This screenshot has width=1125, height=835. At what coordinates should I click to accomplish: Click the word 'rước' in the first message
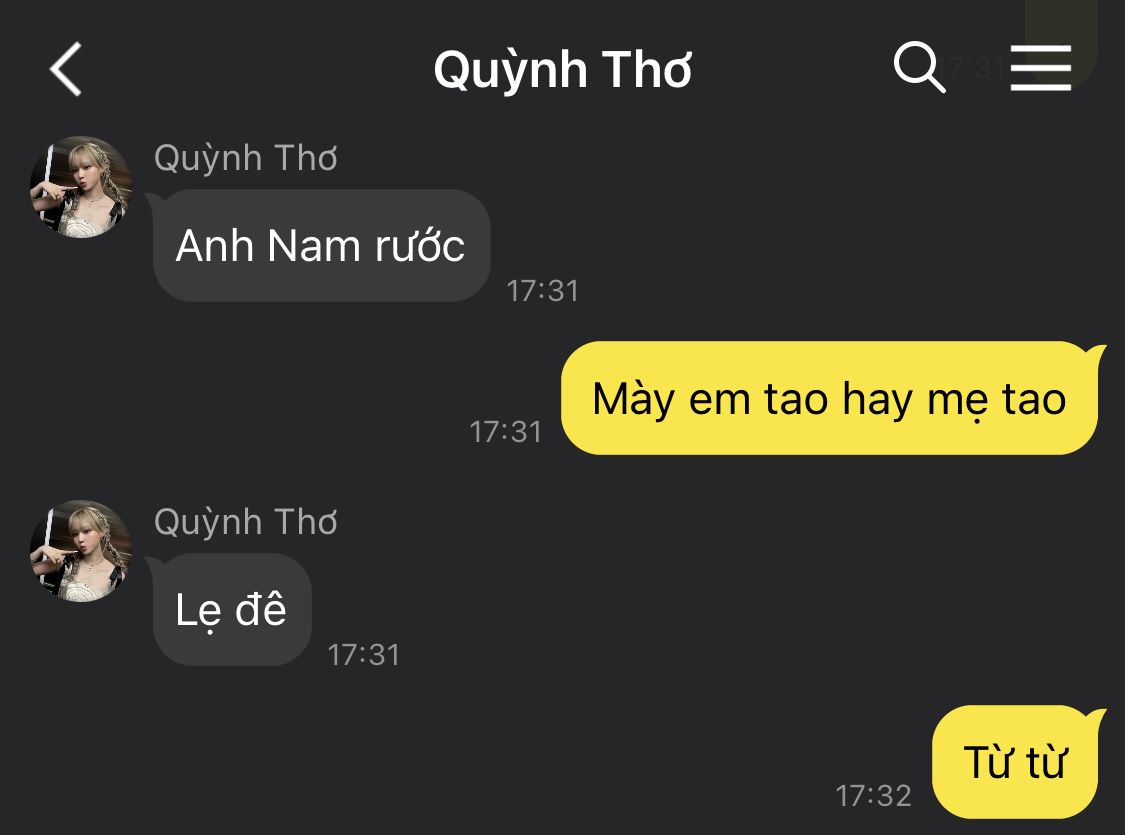click(420, 245)
